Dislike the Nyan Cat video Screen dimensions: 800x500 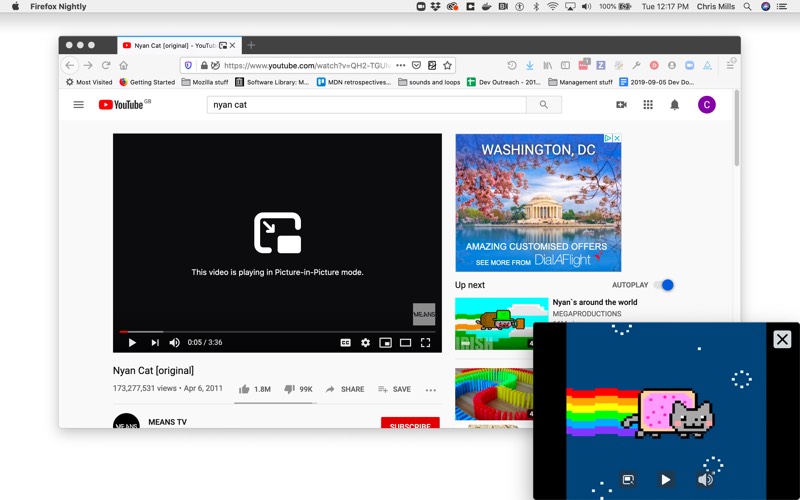298,389
